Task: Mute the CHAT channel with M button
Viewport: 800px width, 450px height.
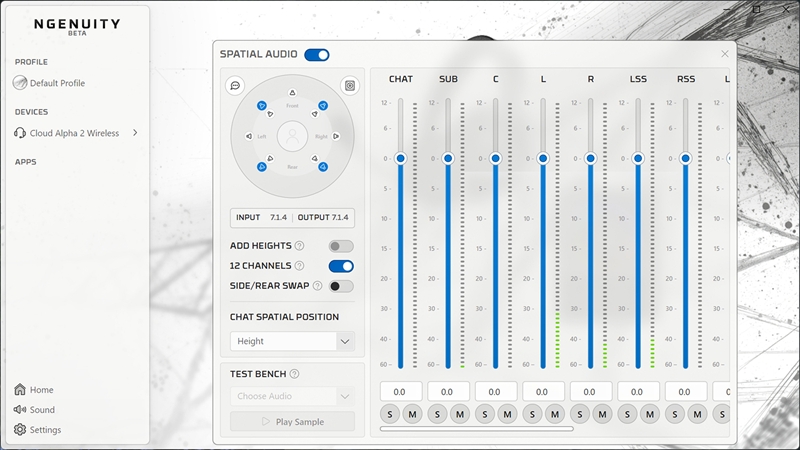Action: point(412,414)
